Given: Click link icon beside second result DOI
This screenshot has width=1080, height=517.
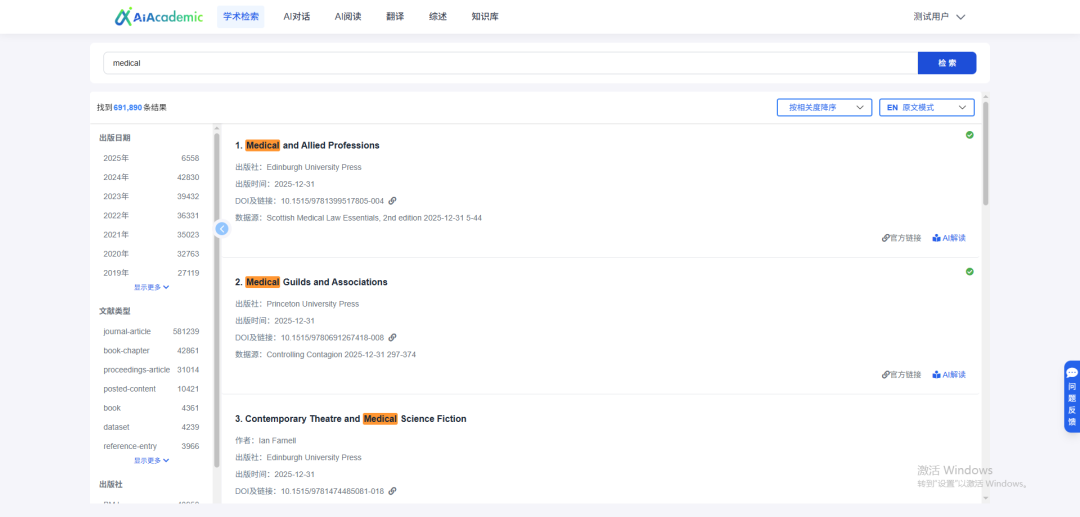Looking at the screenshot, I should tap(393, 338).
